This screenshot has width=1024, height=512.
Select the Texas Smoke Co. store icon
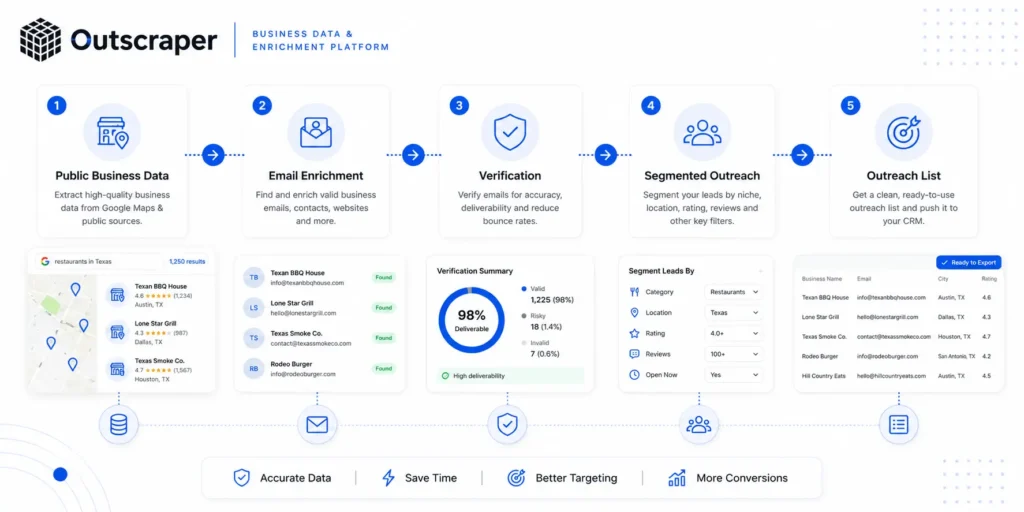(118, 369)
